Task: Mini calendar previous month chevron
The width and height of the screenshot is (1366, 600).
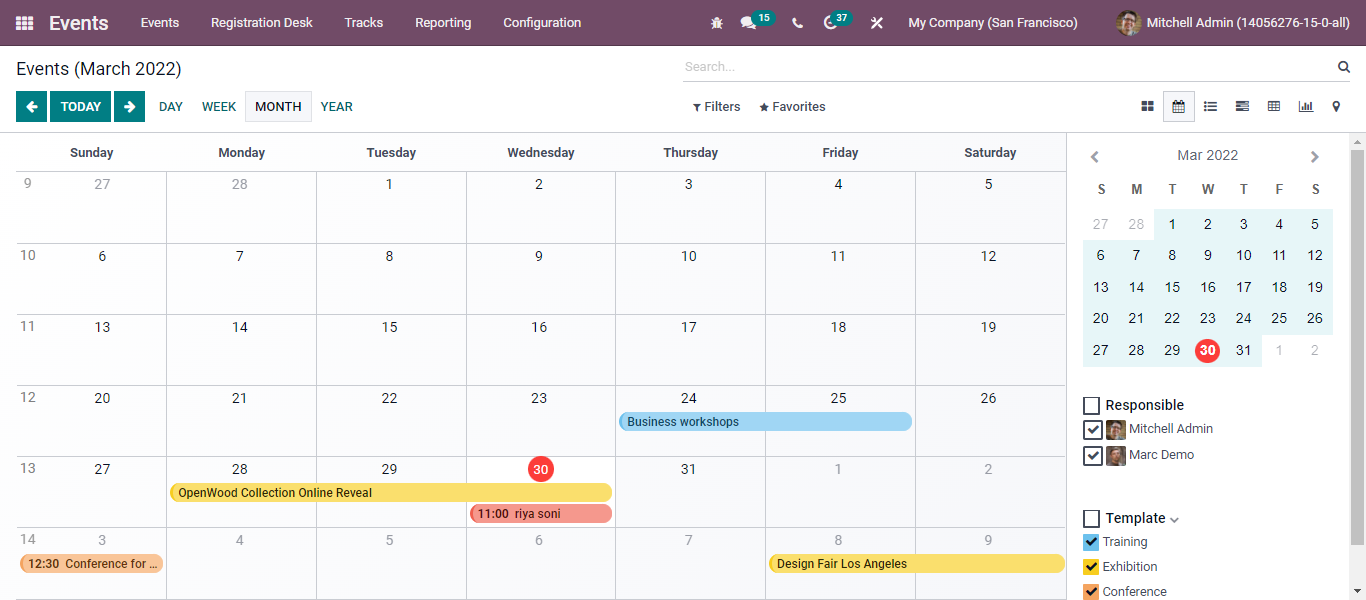Action: 1095,157
